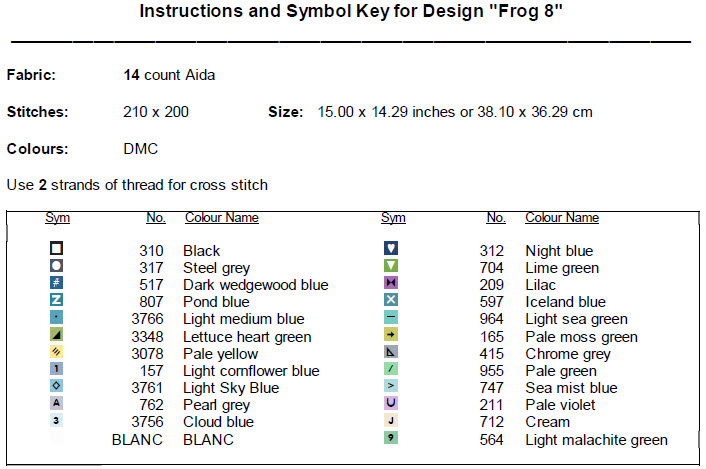Click the "14 count Aida" fabric text

coord(169,75)
